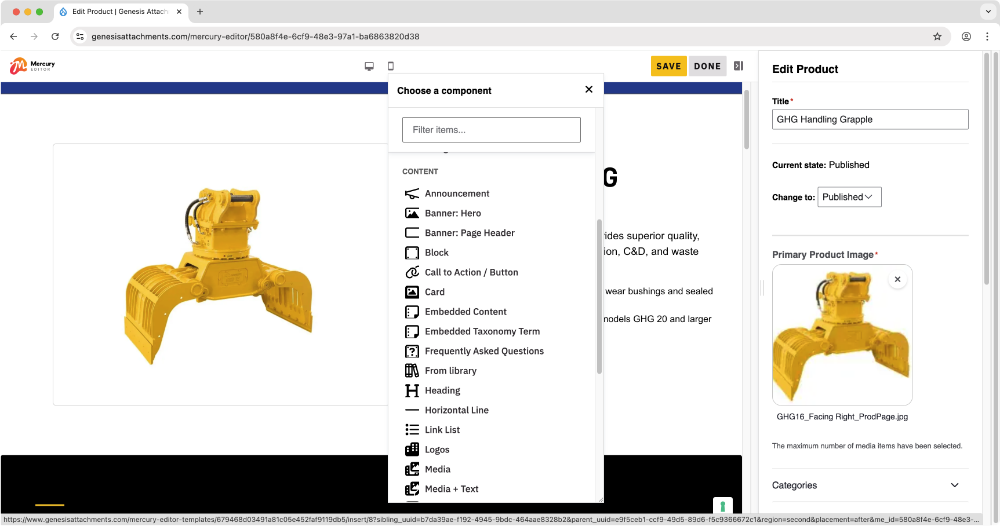Click the product Title text field
Image resolution: width=1000 pixels, height=526 pixels.
point(870,119)
